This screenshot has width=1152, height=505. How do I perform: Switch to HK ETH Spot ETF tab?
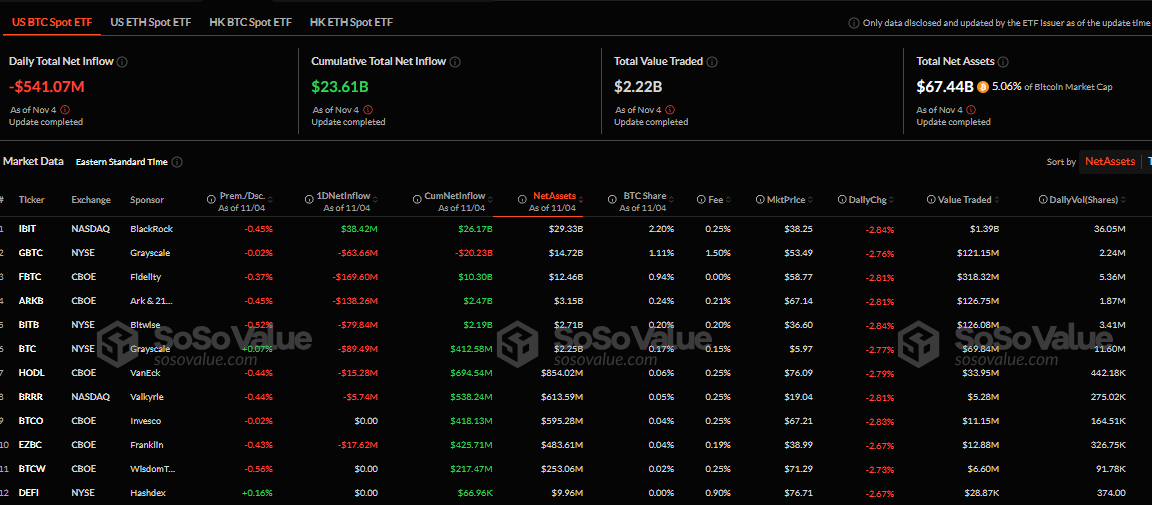click(x=351, y=22)
